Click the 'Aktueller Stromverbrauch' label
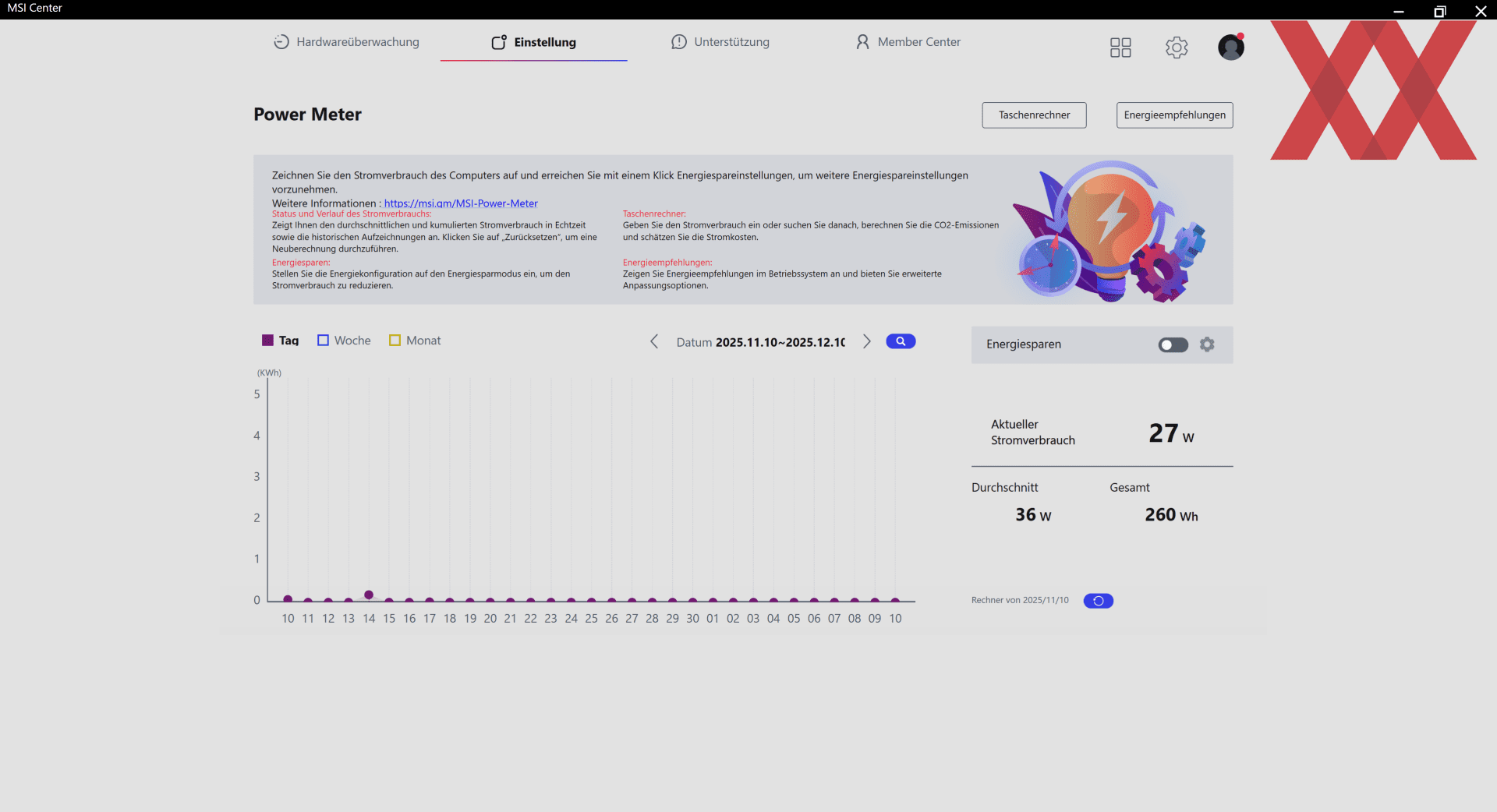The height and width of the screenshot is (812, 1497). pyautogui.click(x=1033, y=432)
